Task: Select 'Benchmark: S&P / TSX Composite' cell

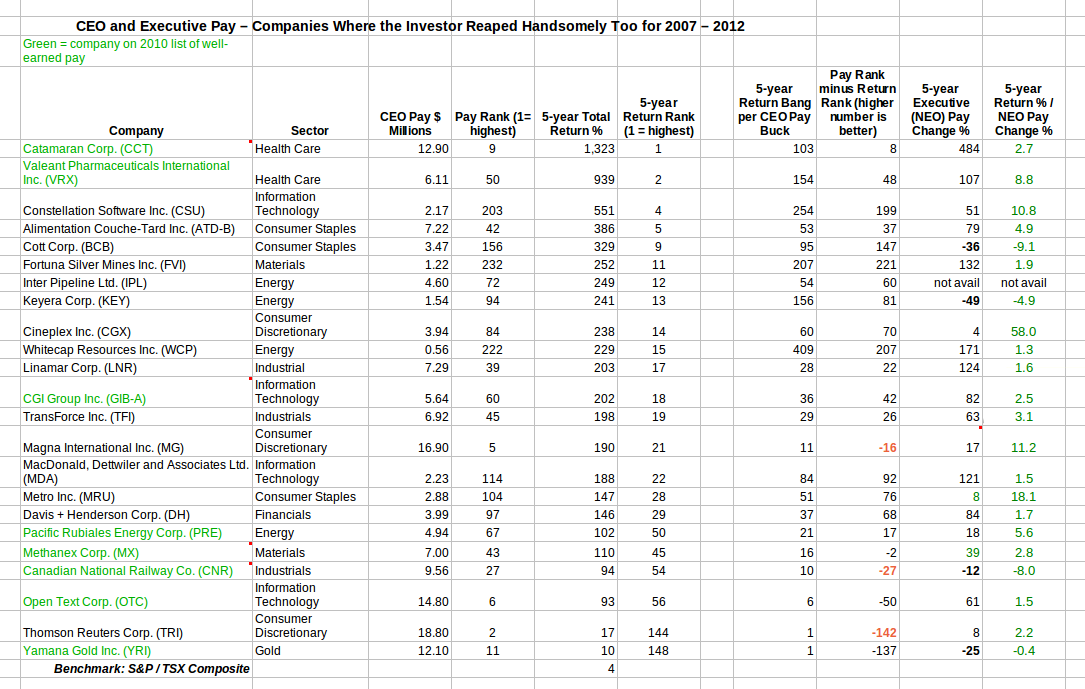Action: pyautogui.click(x=136, y=669)
